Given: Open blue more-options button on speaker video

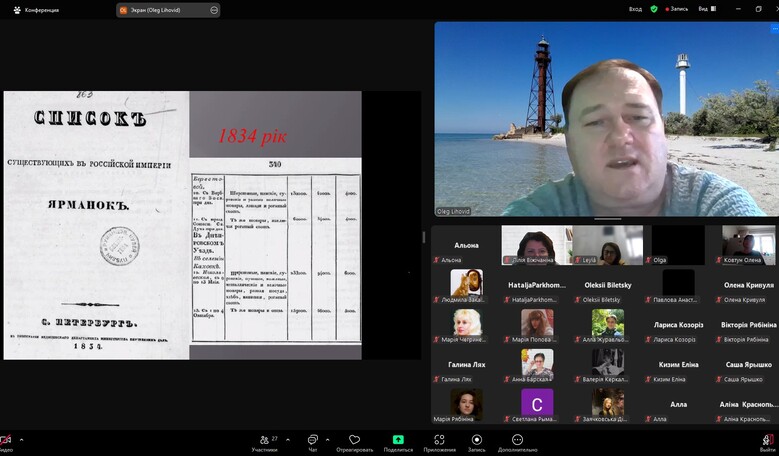Looking at the screenshot, I should coord(775,29).
